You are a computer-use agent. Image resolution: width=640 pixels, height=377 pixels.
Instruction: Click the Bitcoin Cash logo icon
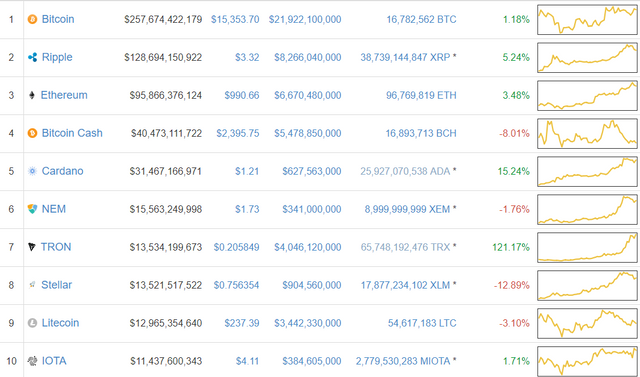coord(32,133)
